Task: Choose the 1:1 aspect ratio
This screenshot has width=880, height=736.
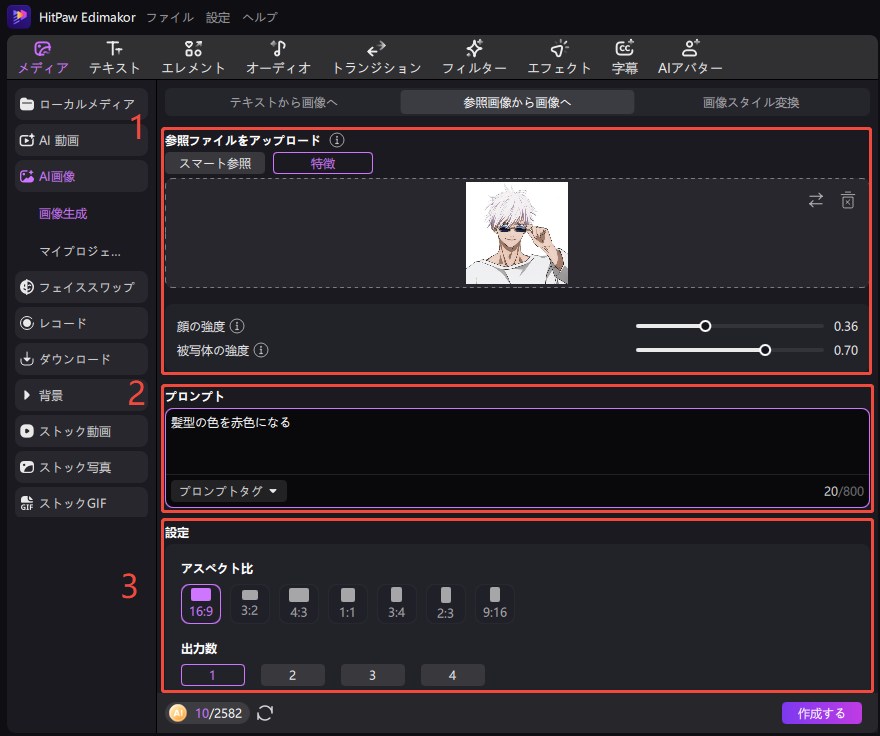Action: coord(347,604)
